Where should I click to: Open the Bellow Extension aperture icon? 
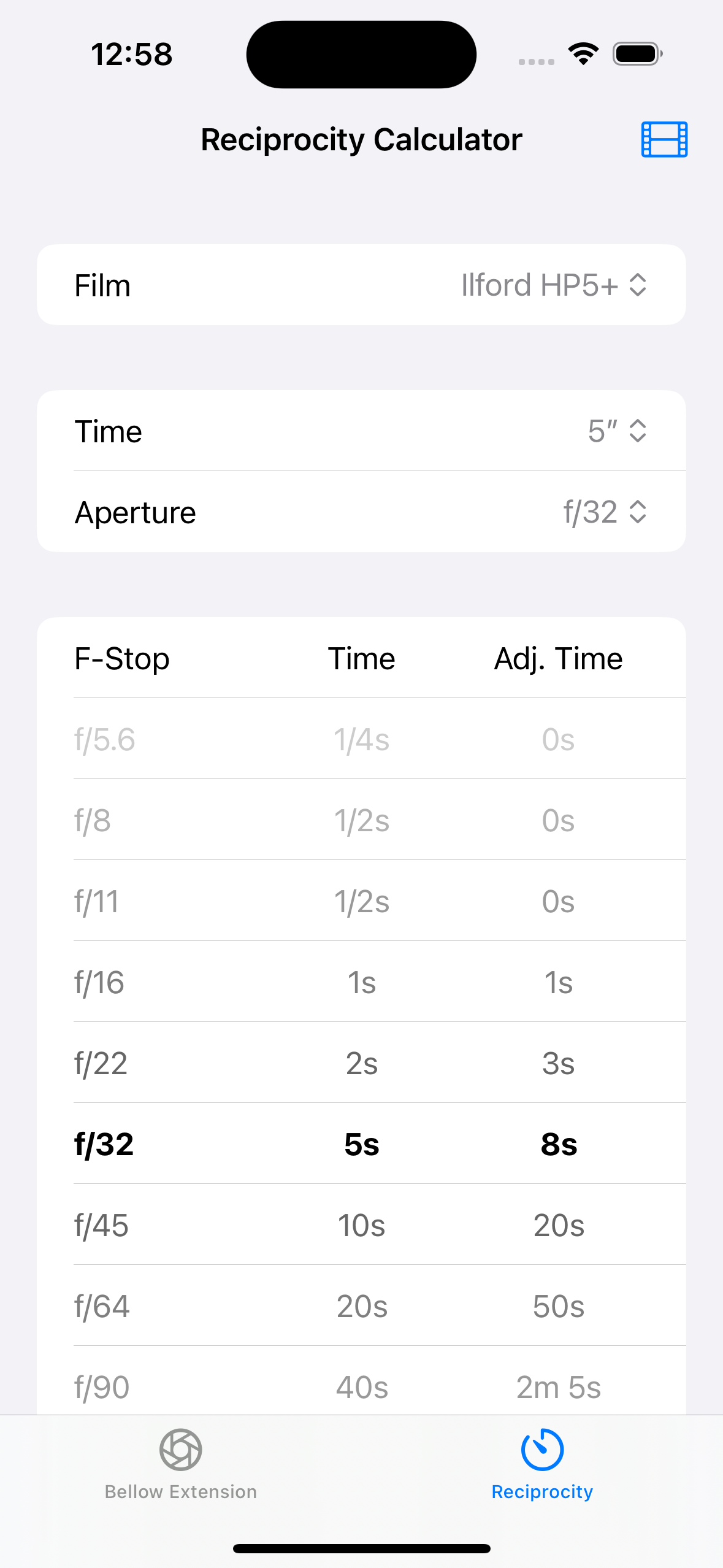coord(180,1449)
